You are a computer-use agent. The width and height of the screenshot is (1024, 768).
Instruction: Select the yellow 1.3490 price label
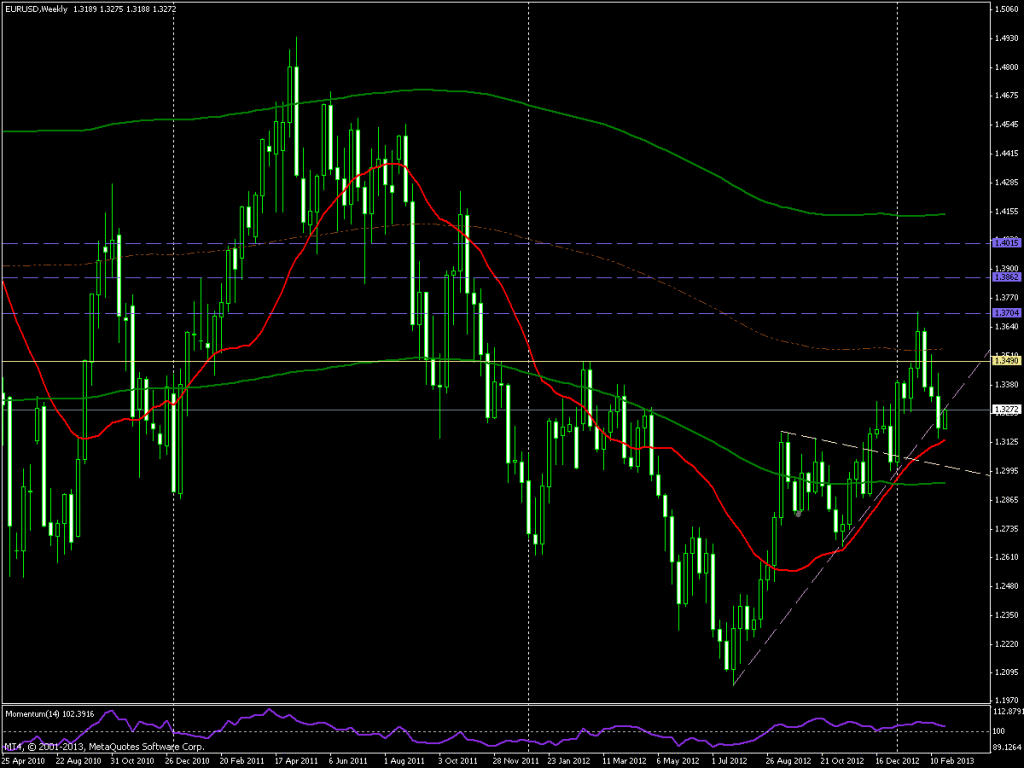click(1005, 361)
